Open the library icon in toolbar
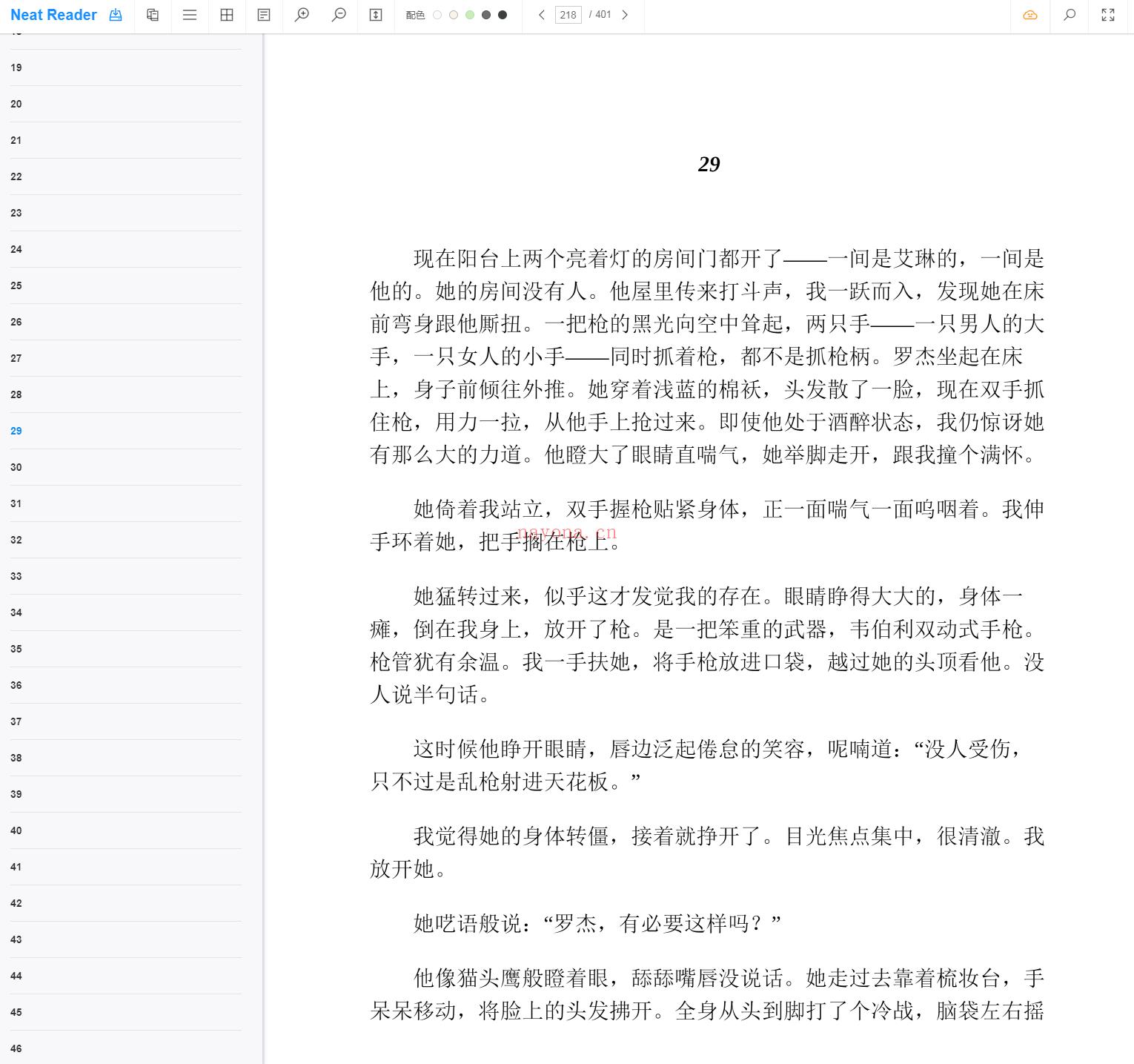 [x=153, y=15]
